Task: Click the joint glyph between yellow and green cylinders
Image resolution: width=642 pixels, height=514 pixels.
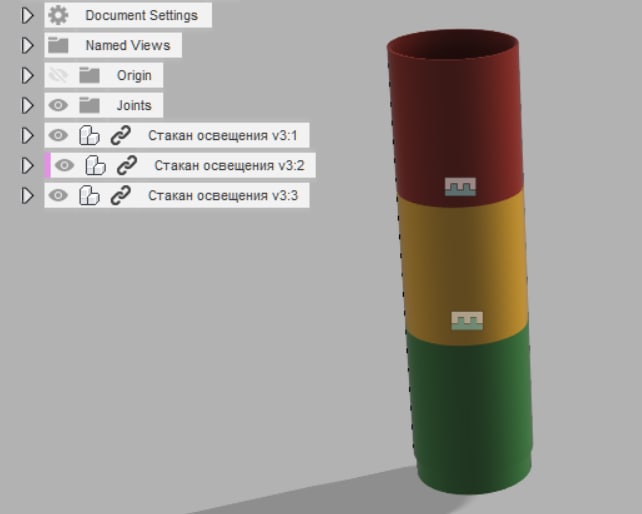Action: (467, 321)
